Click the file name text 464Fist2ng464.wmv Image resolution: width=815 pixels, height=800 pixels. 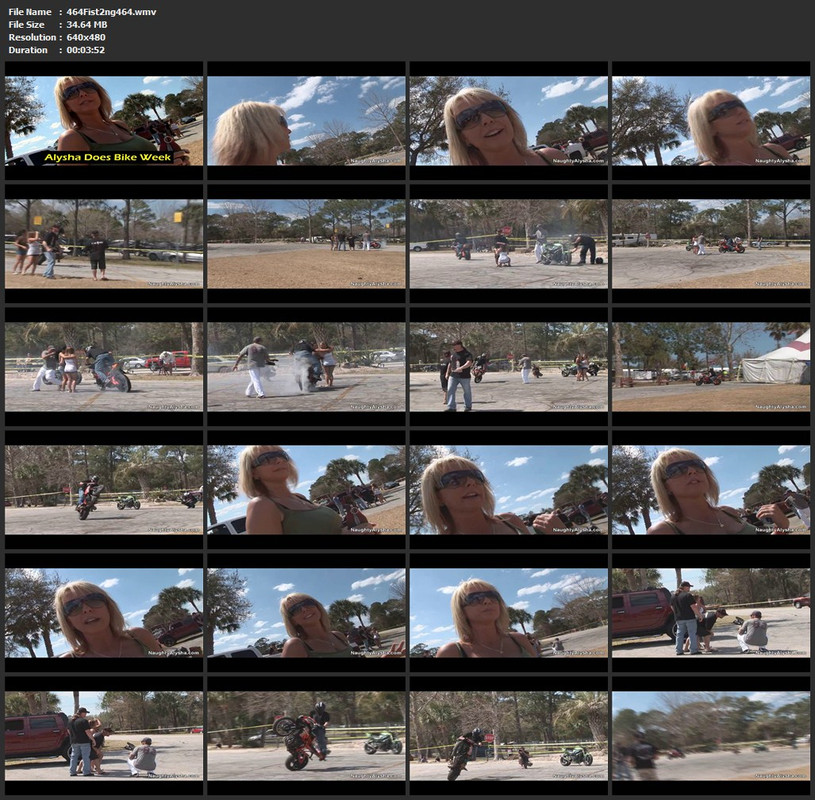[111, 12]
